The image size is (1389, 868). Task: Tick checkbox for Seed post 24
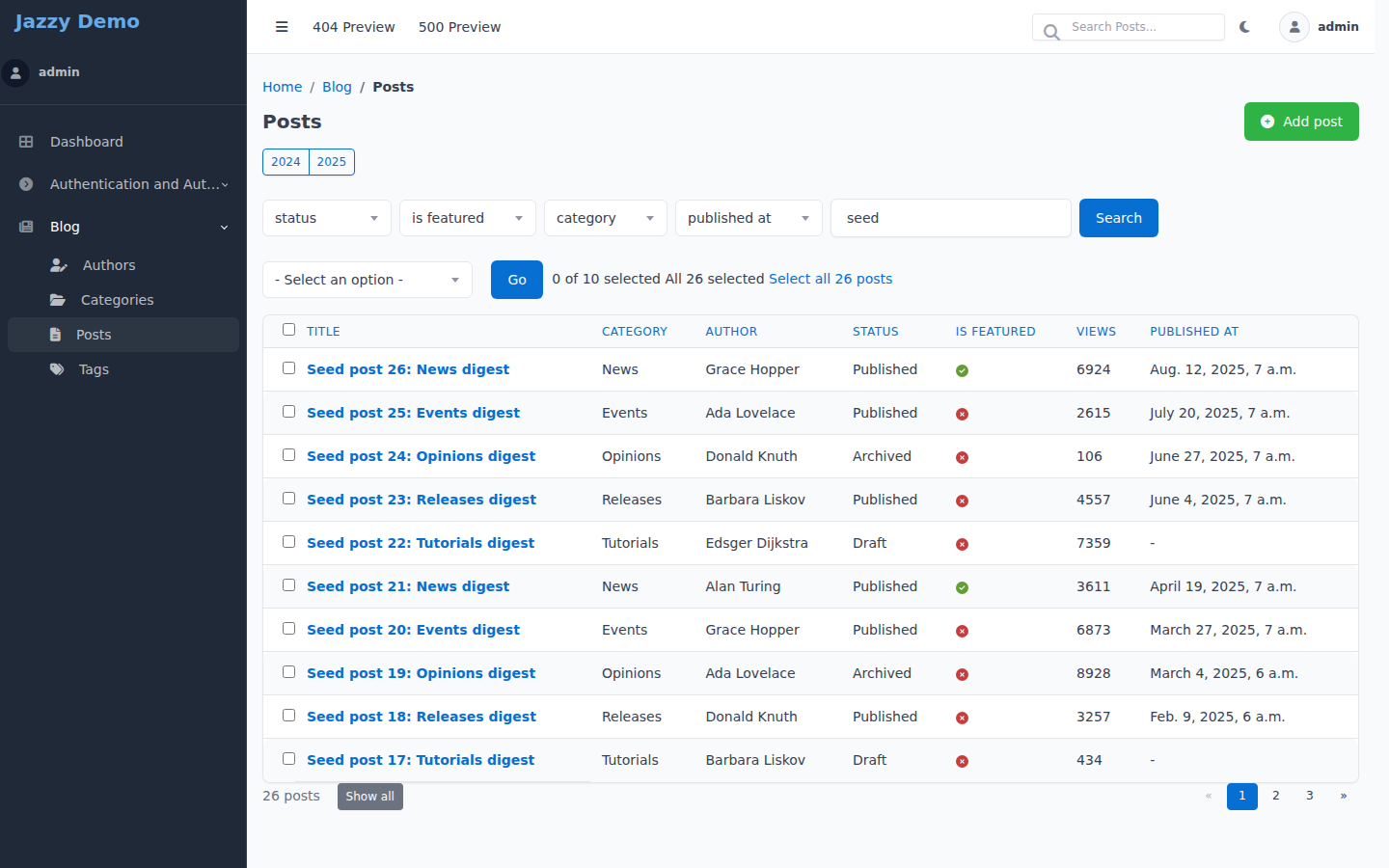(288, 454)
